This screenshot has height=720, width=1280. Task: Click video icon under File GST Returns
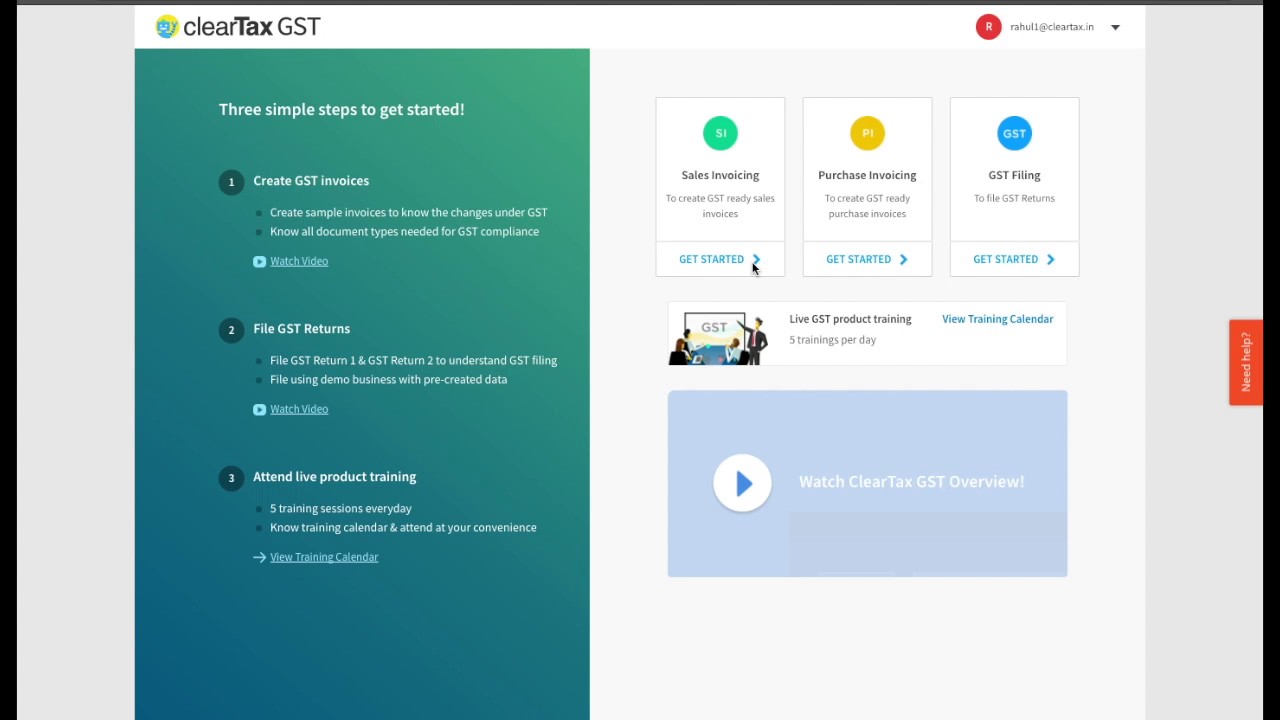click(x=259, y=409)
